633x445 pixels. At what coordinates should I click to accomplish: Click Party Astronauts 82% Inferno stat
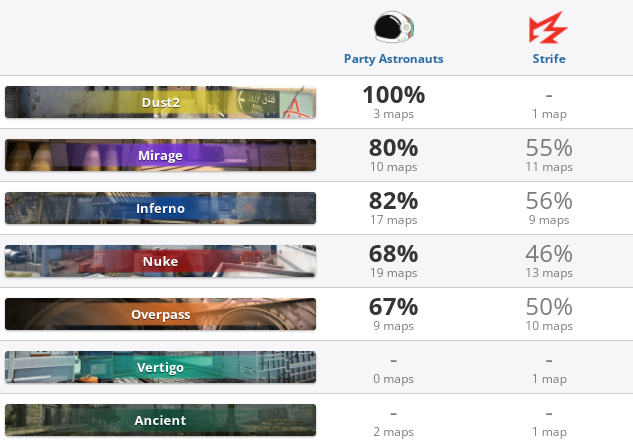[394, 201]
